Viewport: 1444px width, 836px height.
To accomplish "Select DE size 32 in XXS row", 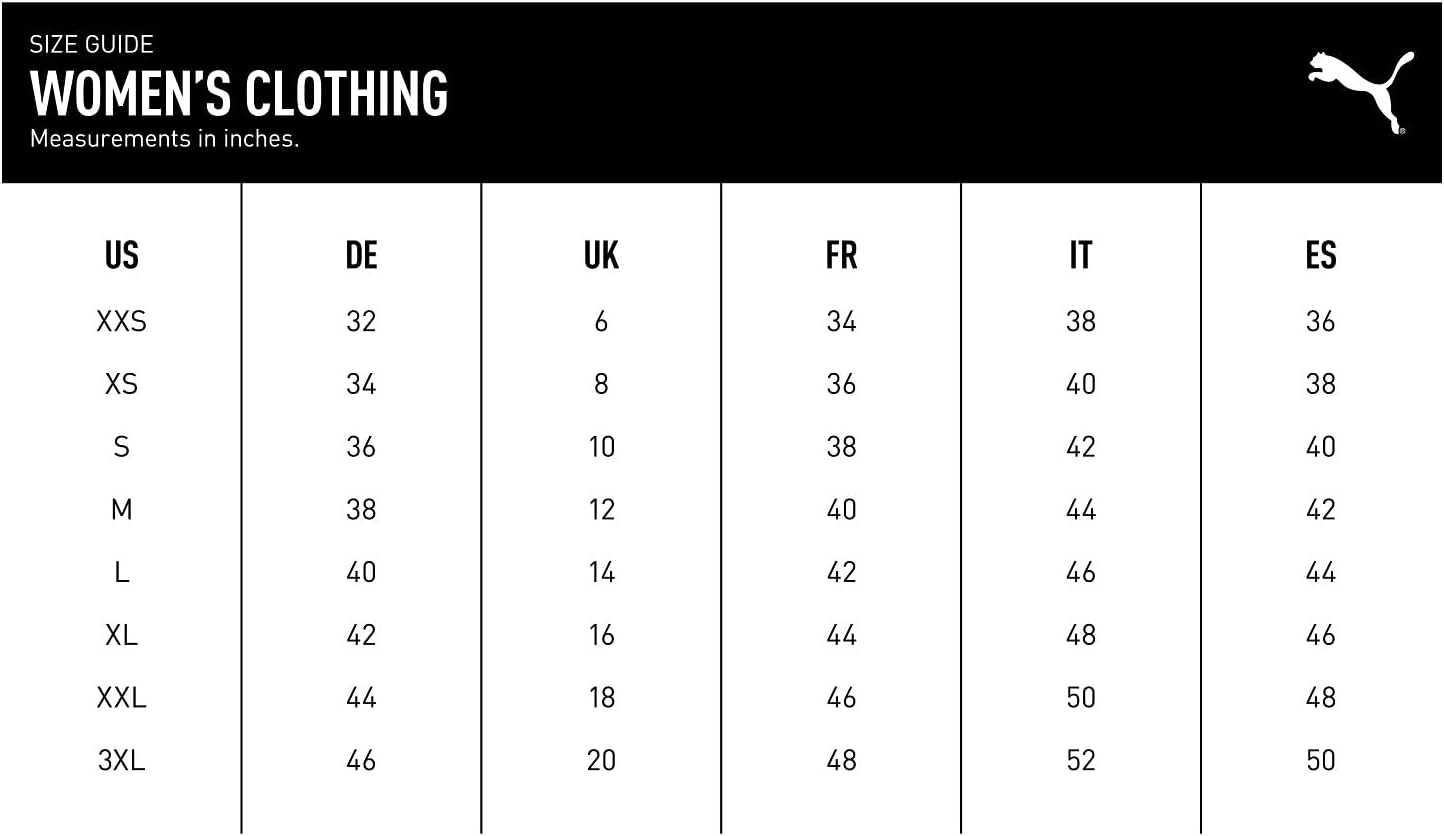I will pos(361,322).
